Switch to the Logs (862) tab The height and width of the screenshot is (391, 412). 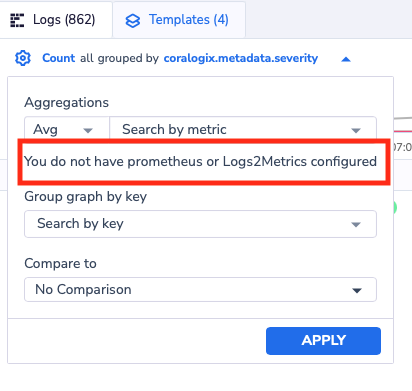click(56, 20)
